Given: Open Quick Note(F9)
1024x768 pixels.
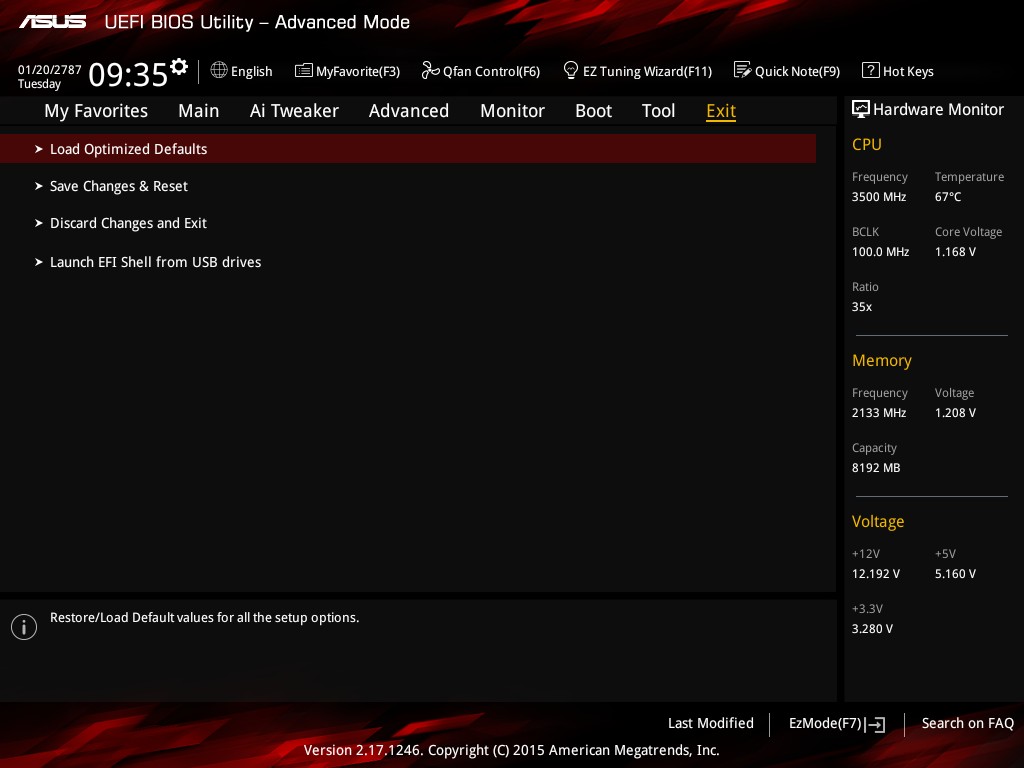Looking at the screenshot, I should tap(797, 71).
